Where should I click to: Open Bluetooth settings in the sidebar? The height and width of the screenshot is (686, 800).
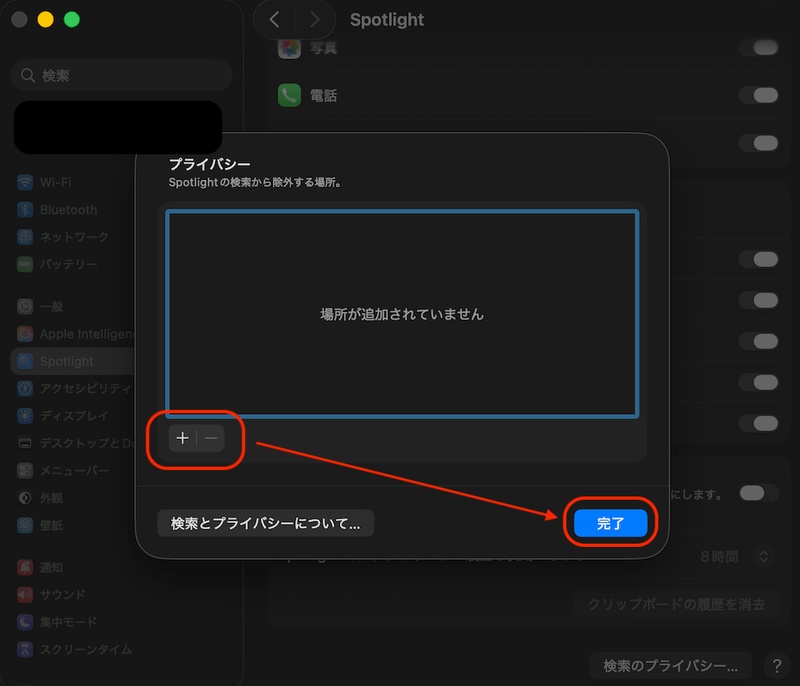click(x=74, y=210)
